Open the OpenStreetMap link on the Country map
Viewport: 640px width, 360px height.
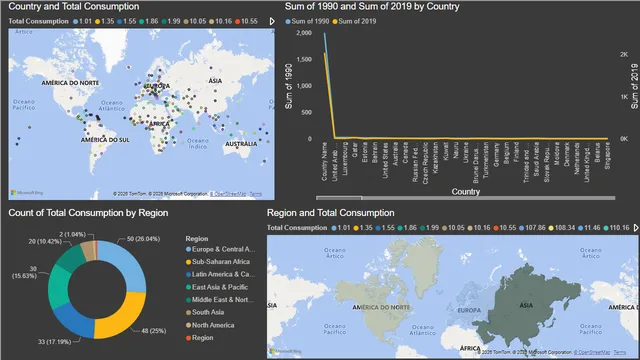click(x=228, y=194)
